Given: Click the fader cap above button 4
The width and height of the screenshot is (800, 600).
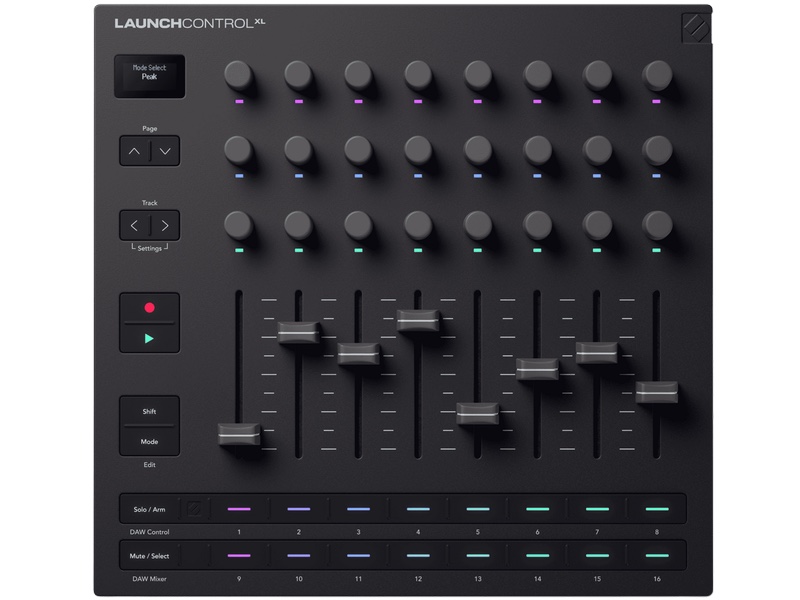Looking at the screenshot, I should 418,320.
